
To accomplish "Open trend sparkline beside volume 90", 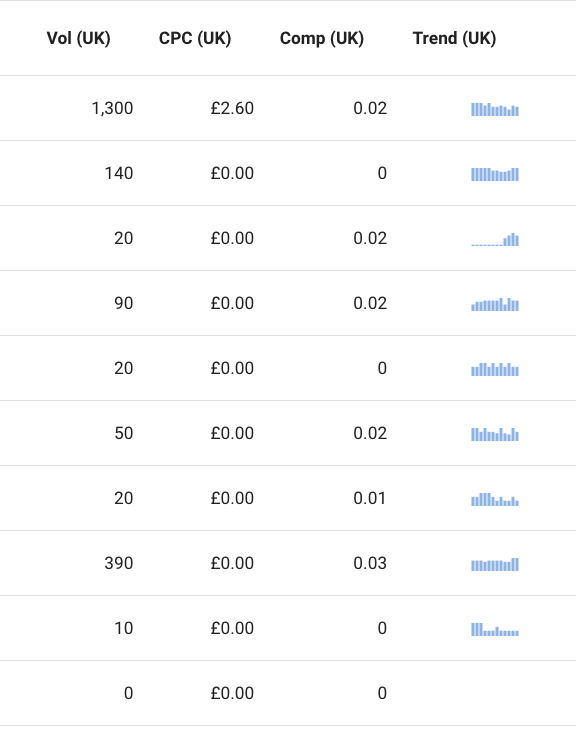I will [495, 304].
